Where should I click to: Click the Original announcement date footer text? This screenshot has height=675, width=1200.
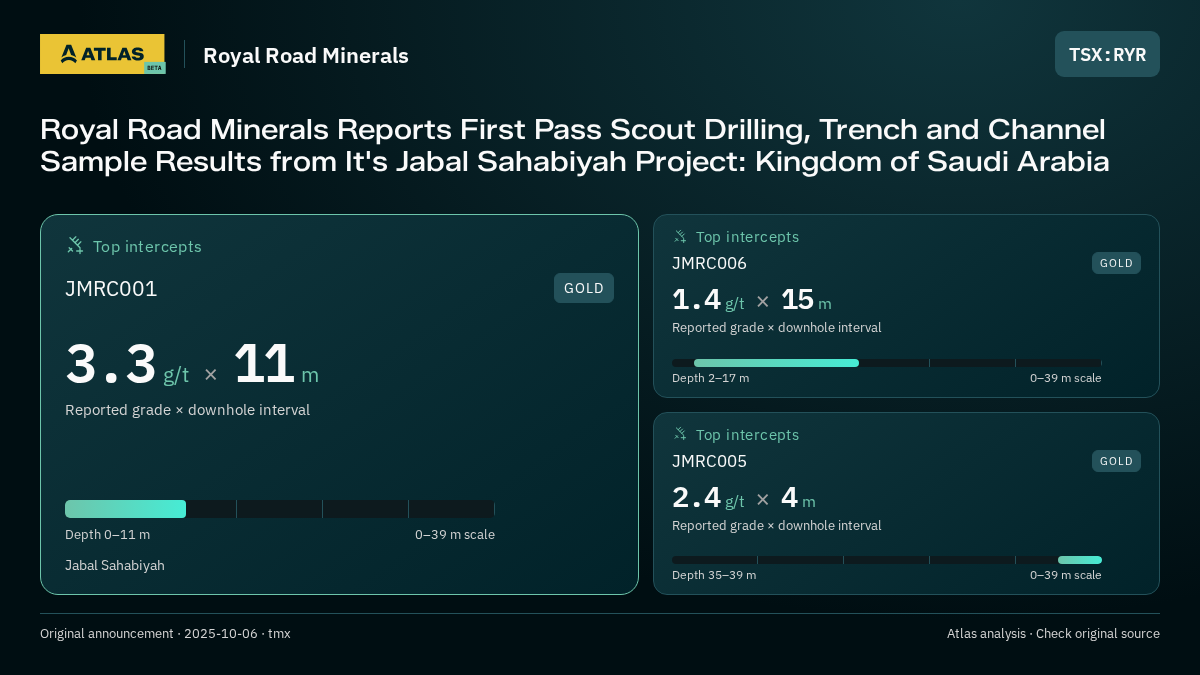pyautogui.click(x=165, y=633)
